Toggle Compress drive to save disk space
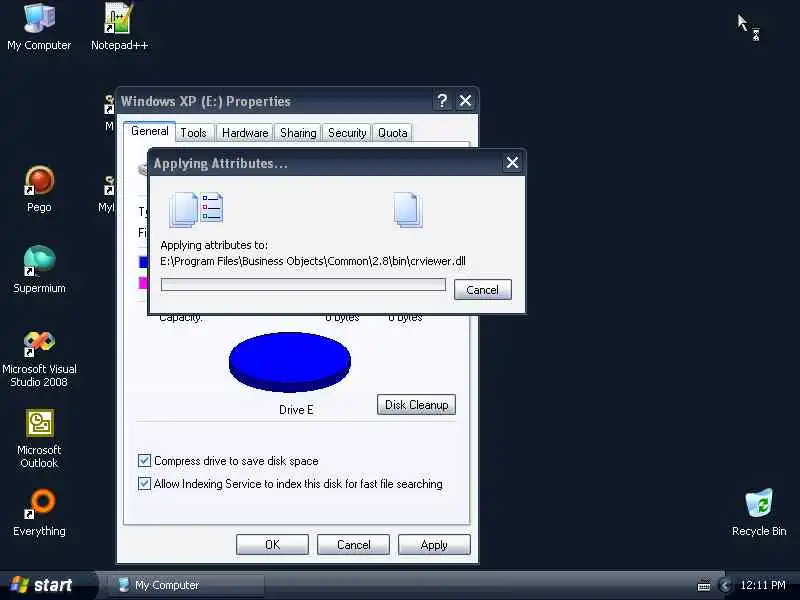 pos(144,461)
